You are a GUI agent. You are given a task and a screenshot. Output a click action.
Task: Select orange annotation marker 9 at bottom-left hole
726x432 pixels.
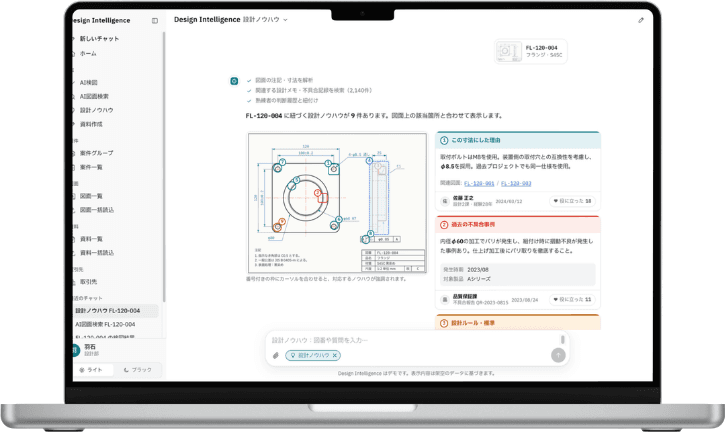(x=282, y=221)
